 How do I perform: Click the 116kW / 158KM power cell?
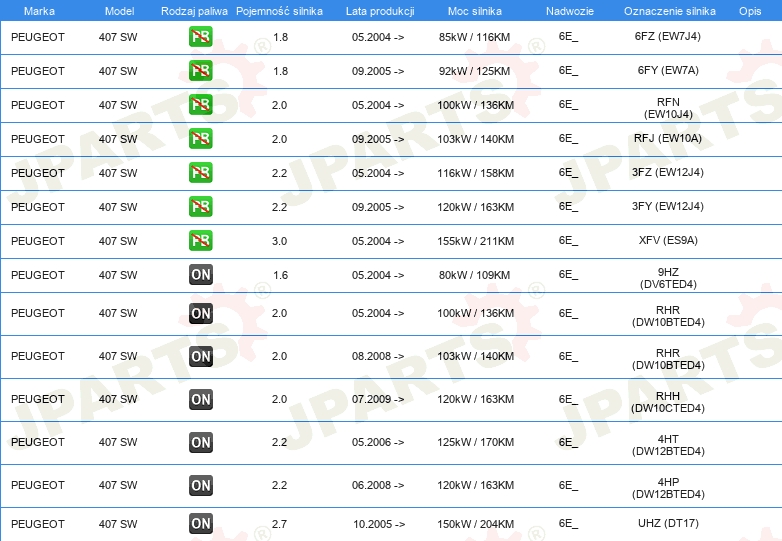pos(475,173)
